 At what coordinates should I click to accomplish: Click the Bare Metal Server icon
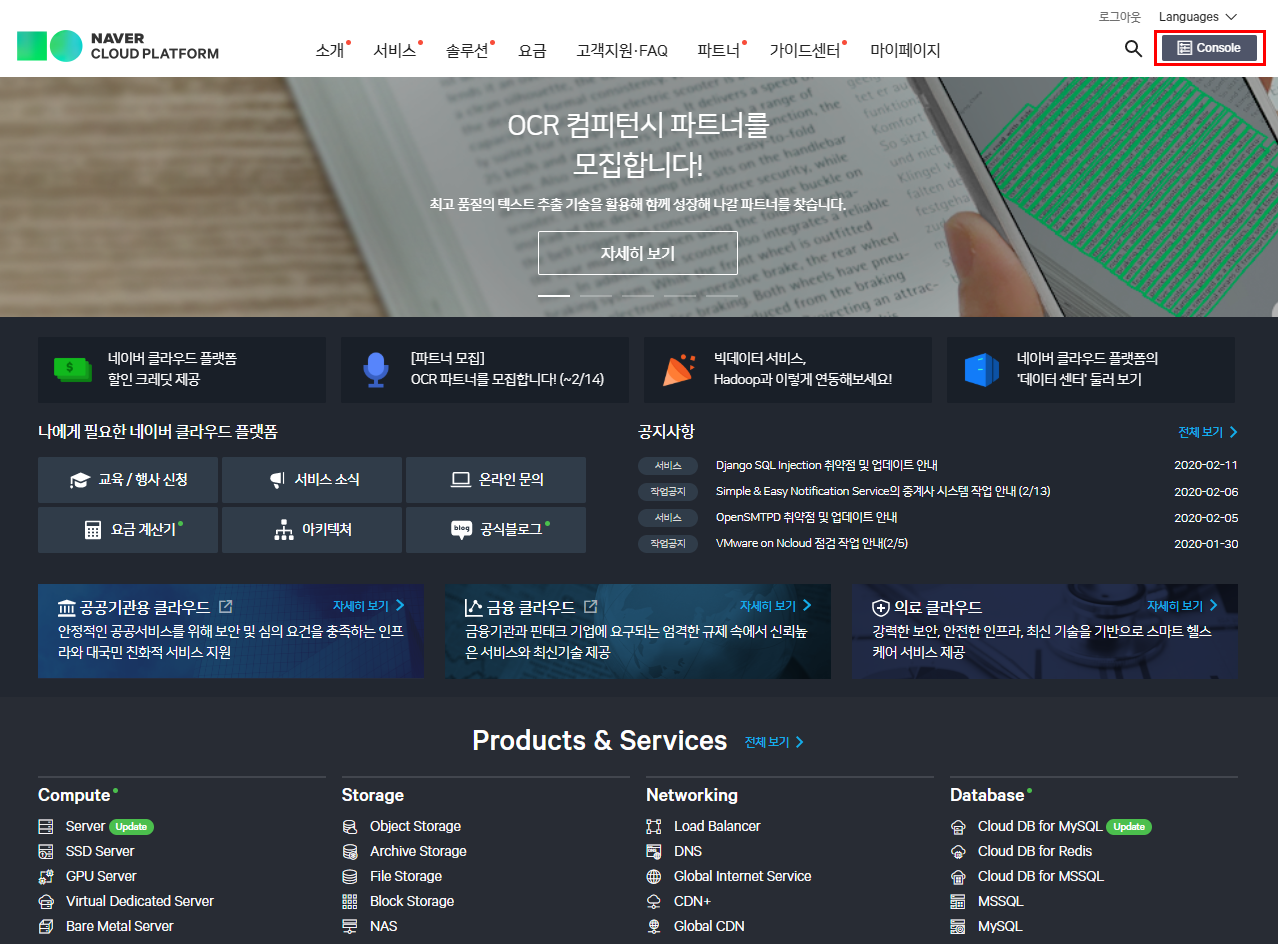(x=45, y=927)
